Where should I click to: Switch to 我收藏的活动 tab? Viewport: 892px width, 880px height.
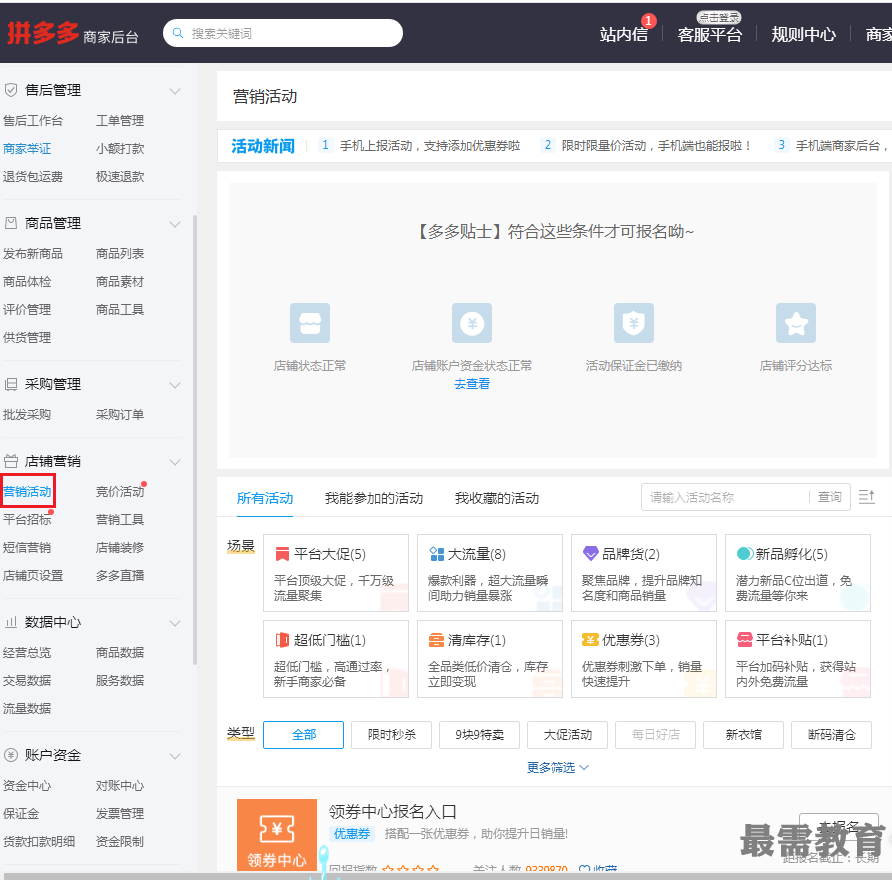(x=497, y=498)
